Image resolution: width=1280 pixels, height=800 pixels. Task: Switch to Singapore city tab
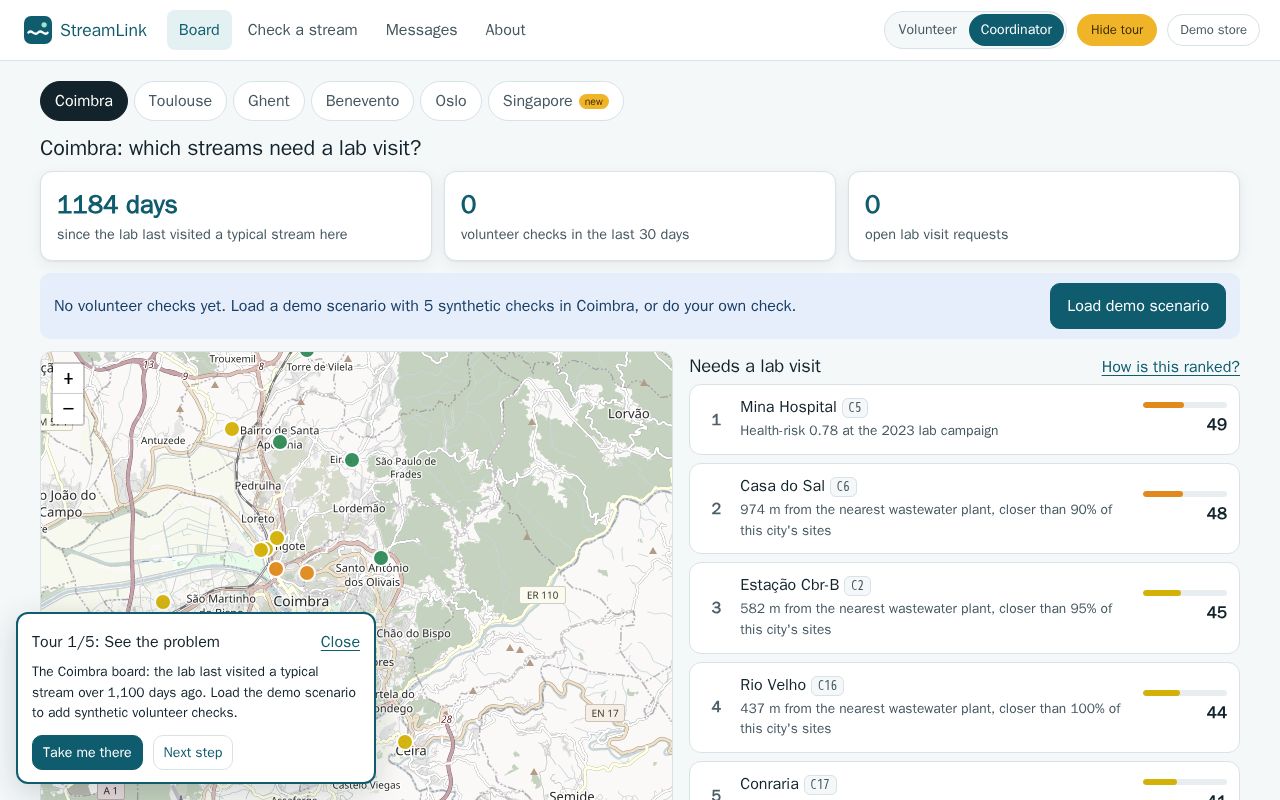tap(556, 101)
